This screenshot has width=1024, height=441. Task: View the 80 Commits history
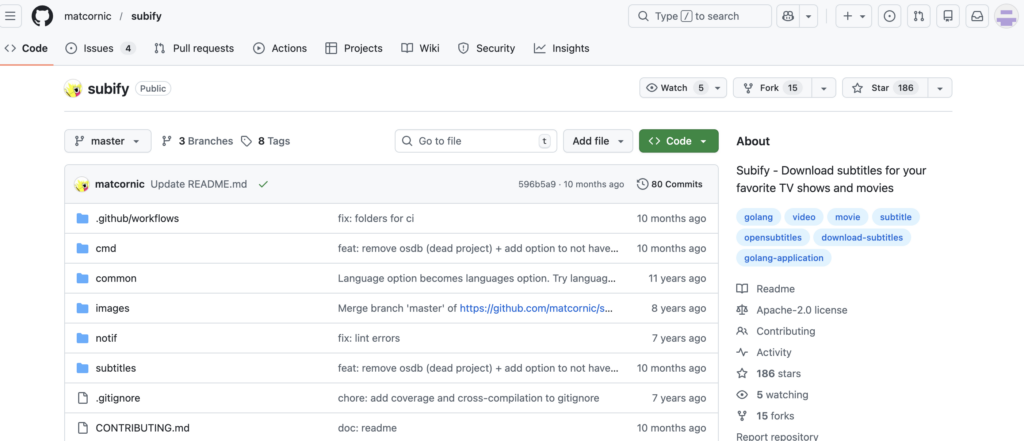[x=669, y=184]
